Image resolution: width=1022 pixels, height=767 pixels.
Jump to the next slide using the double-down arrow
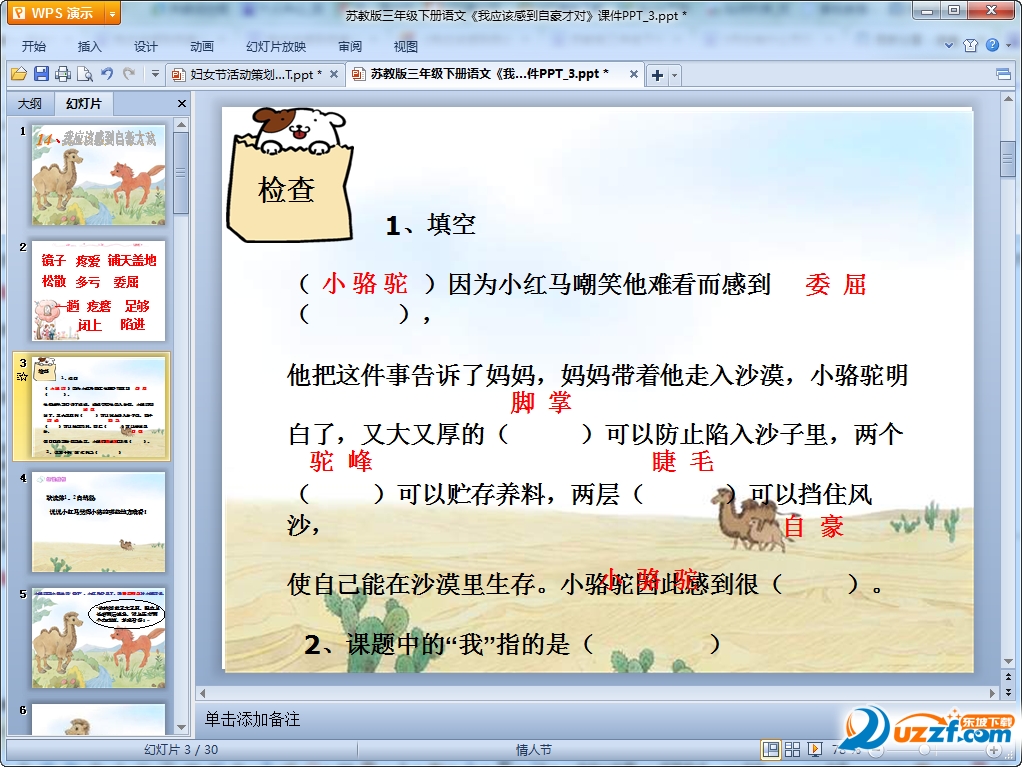pos(1008,692)
